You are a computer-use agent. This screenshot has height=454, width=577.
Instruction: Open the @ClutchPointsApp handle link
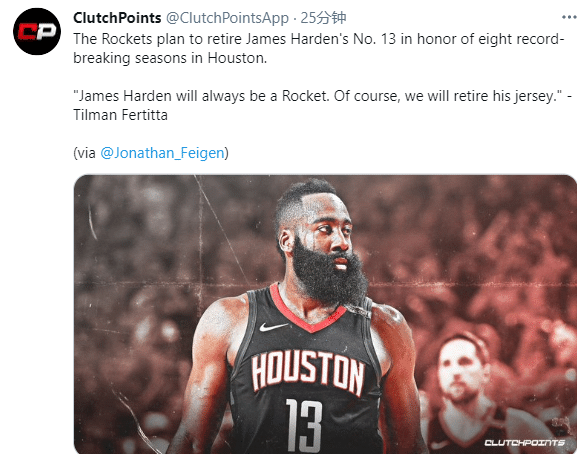227,18
